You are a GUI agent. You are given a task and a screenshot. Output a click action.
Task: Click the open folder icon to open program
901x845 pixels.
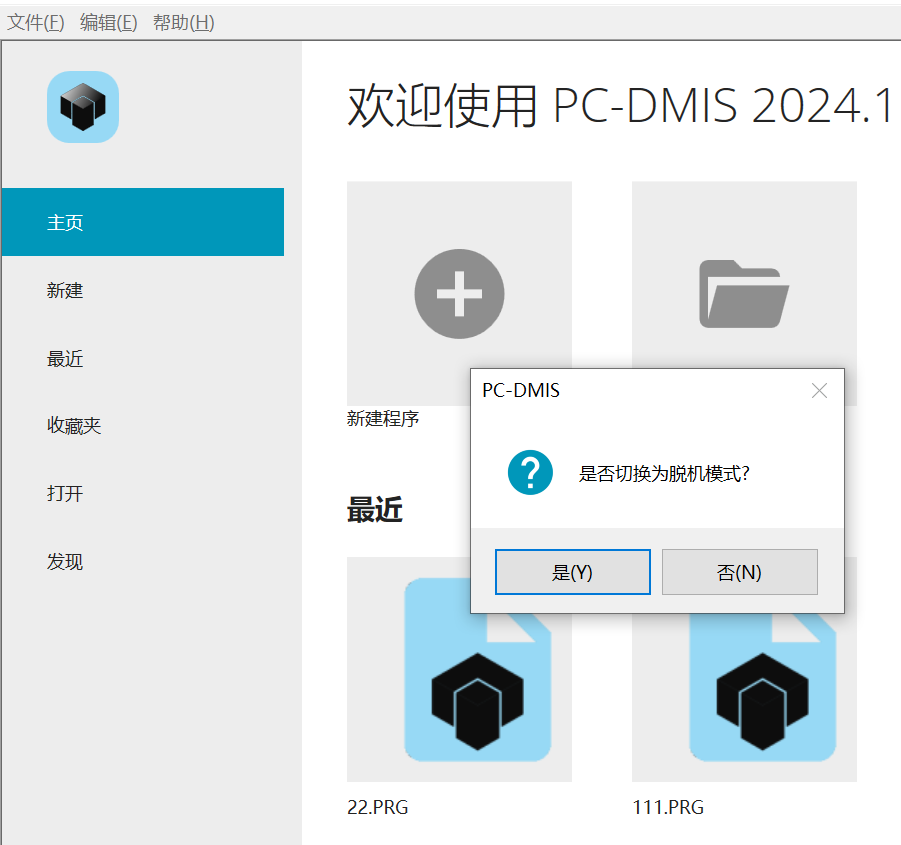(744, 293)
